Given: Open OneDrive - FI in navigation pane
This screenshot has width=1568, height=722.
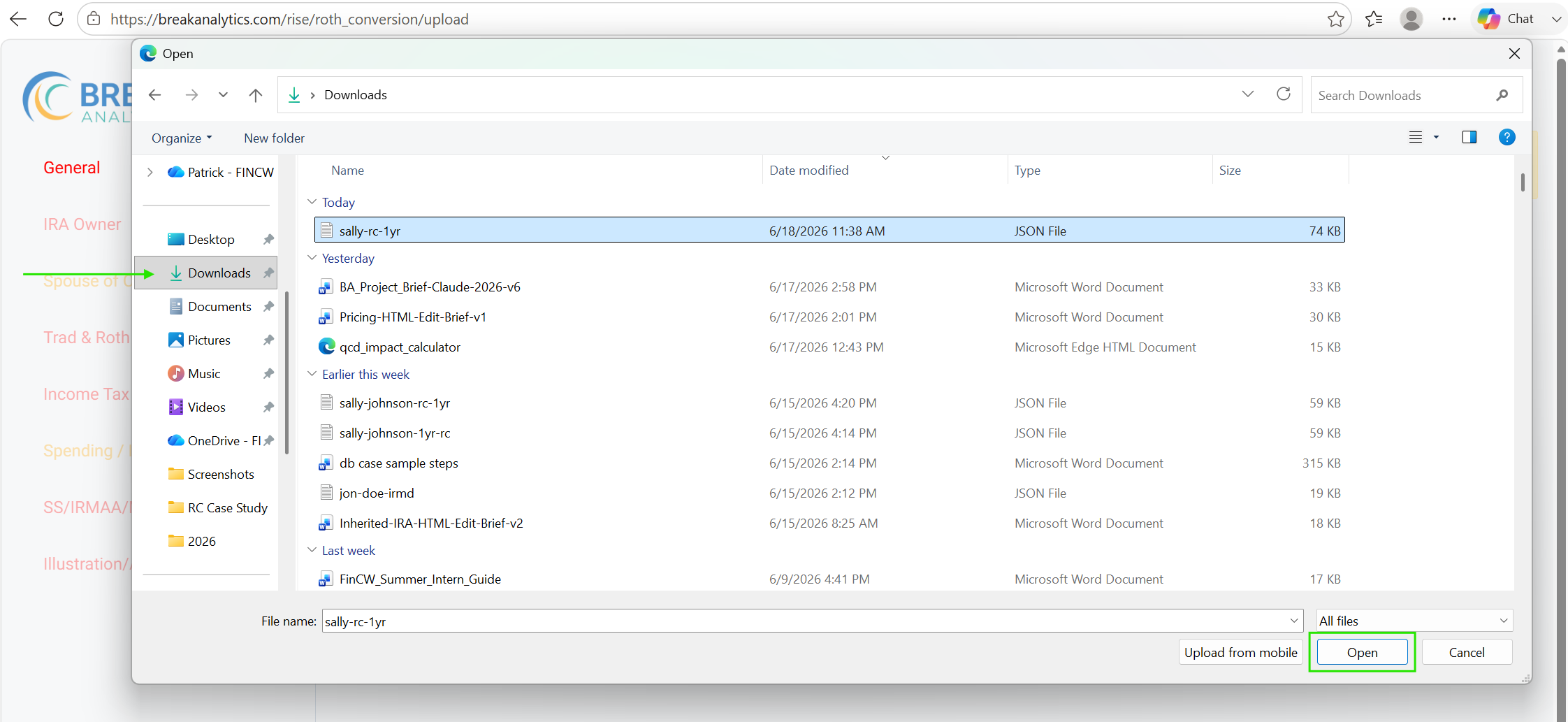Looking at the screenshot, I should pos(224,440).
